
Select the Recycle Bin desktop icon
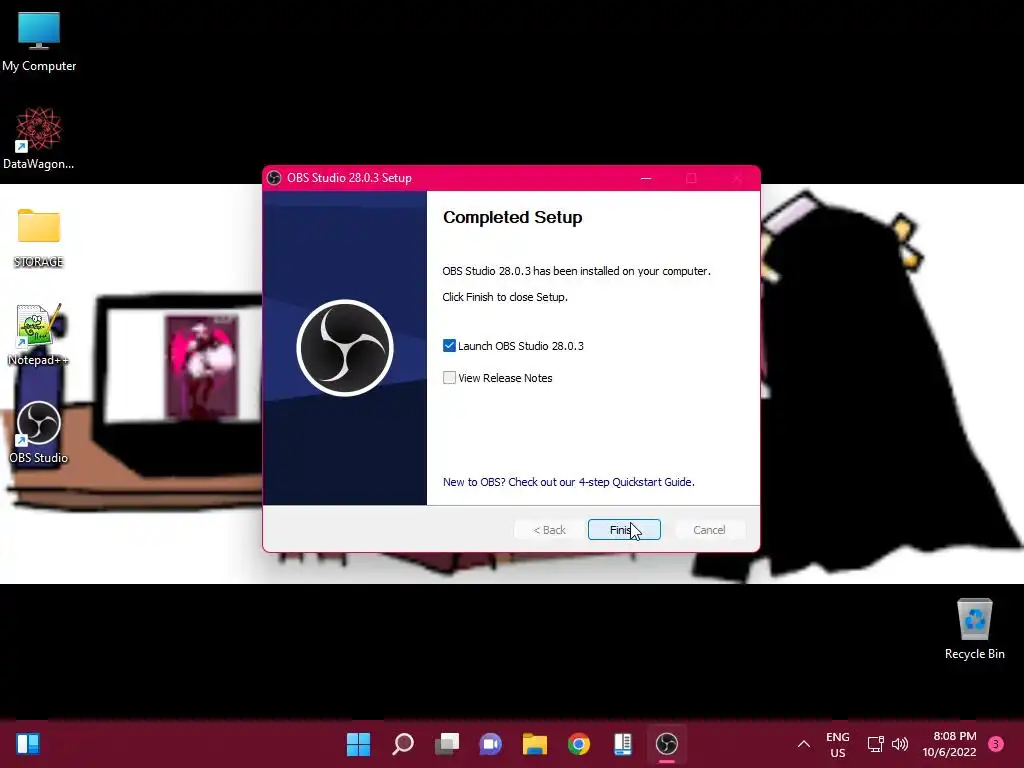click(974, 629)
